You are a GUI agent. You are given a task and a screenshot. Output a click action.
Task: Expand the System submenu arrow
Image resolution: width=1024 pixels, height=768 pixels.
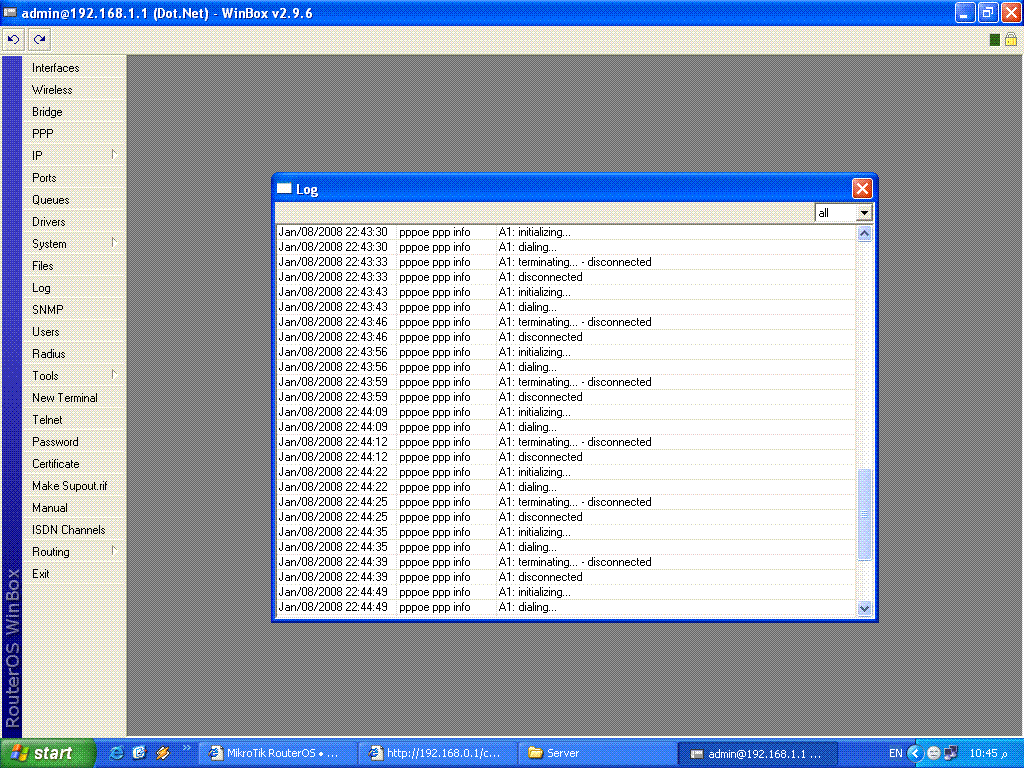[114, 243]
